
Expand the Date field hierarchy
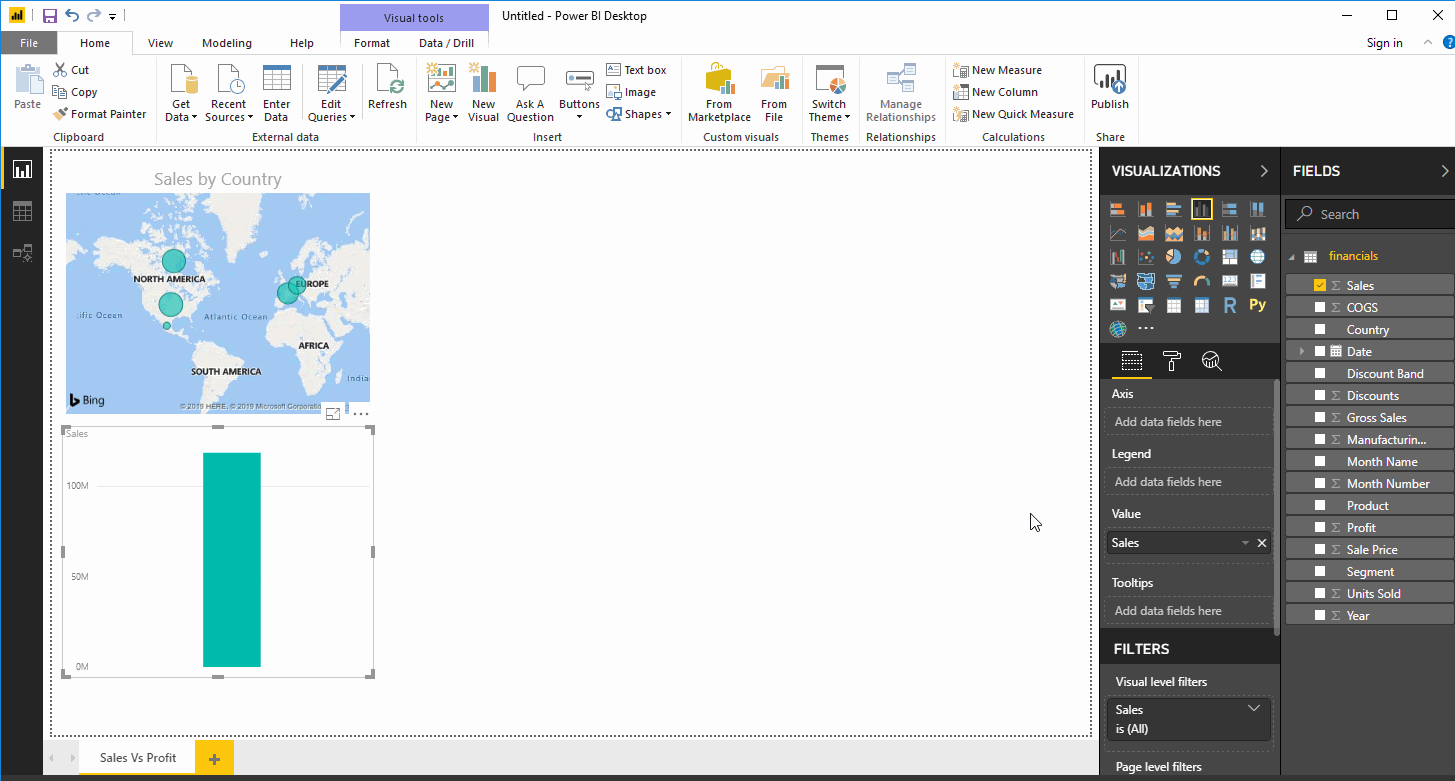(1302, 351)
